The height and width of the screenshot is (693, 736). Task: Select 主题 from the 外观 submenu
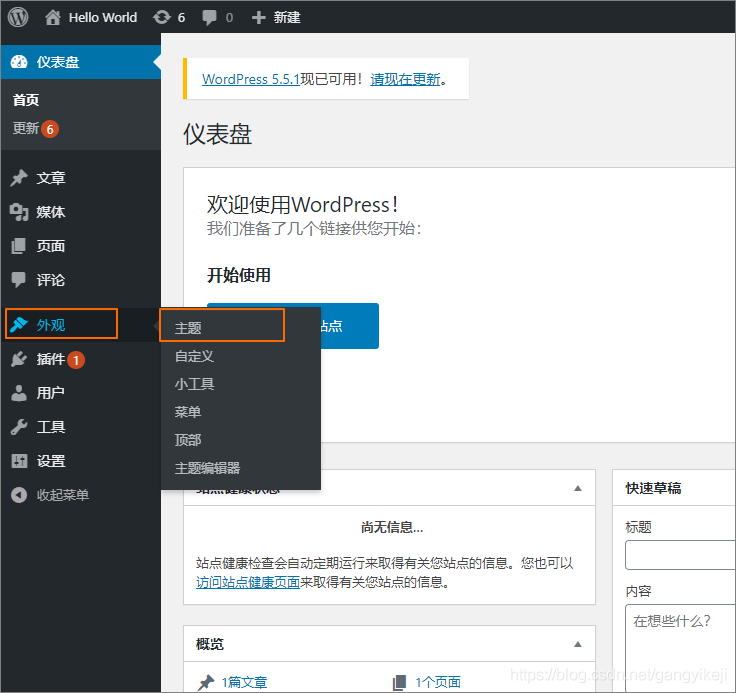[188, 328]
